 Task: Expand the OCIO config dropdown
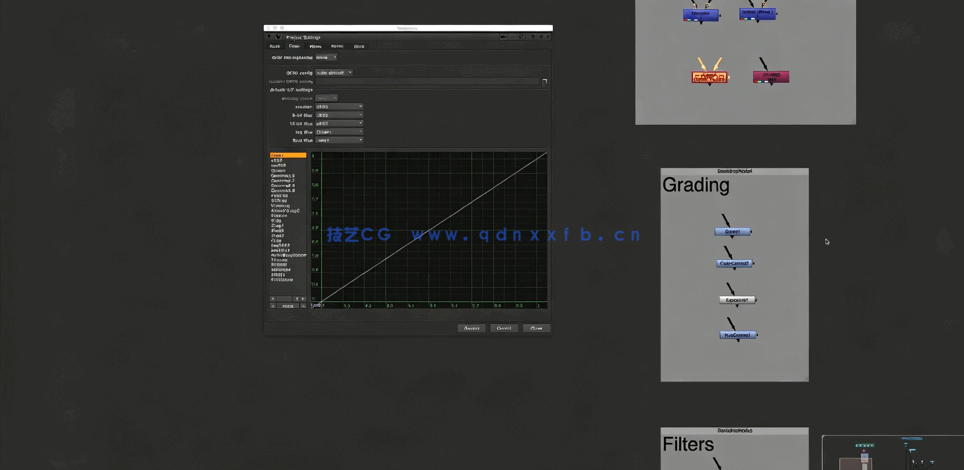[334, 73]
